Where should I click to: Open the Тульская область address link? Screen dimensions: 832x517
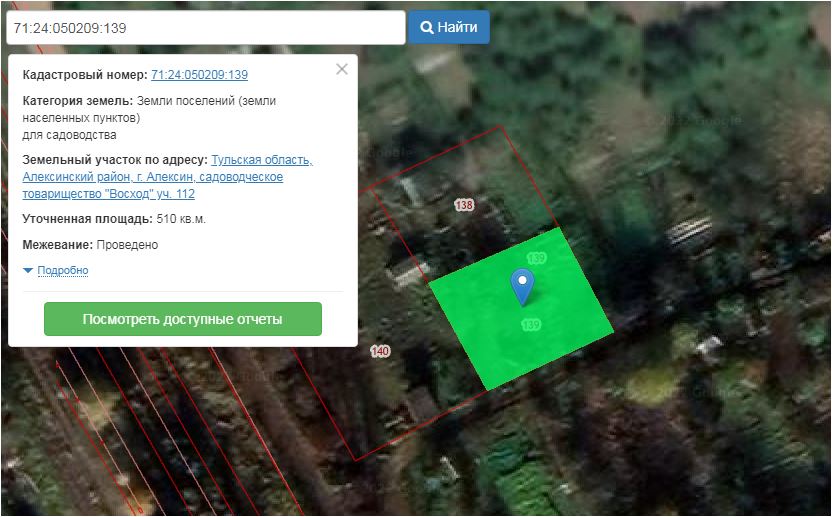click(x=168, y=177)
